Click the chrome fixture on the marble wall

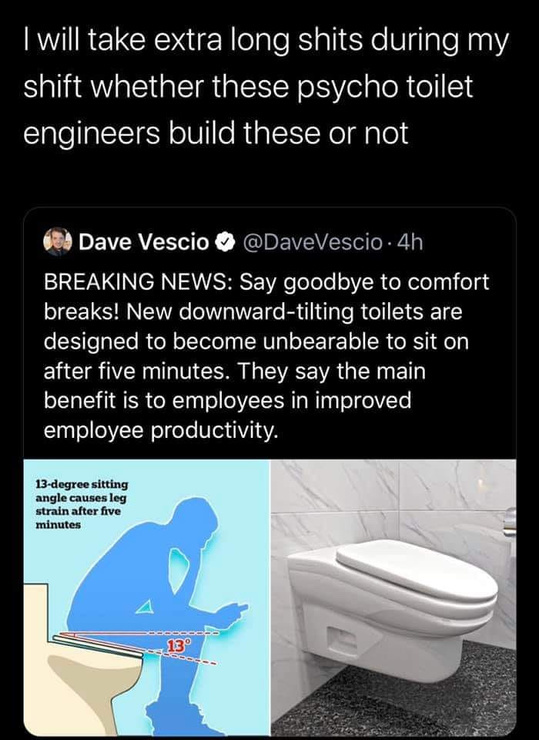509,521
